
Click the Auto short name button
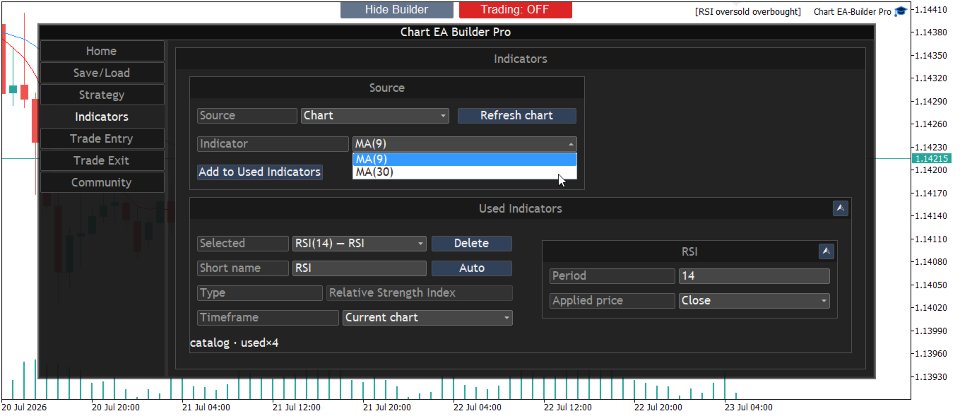point(471,268)
